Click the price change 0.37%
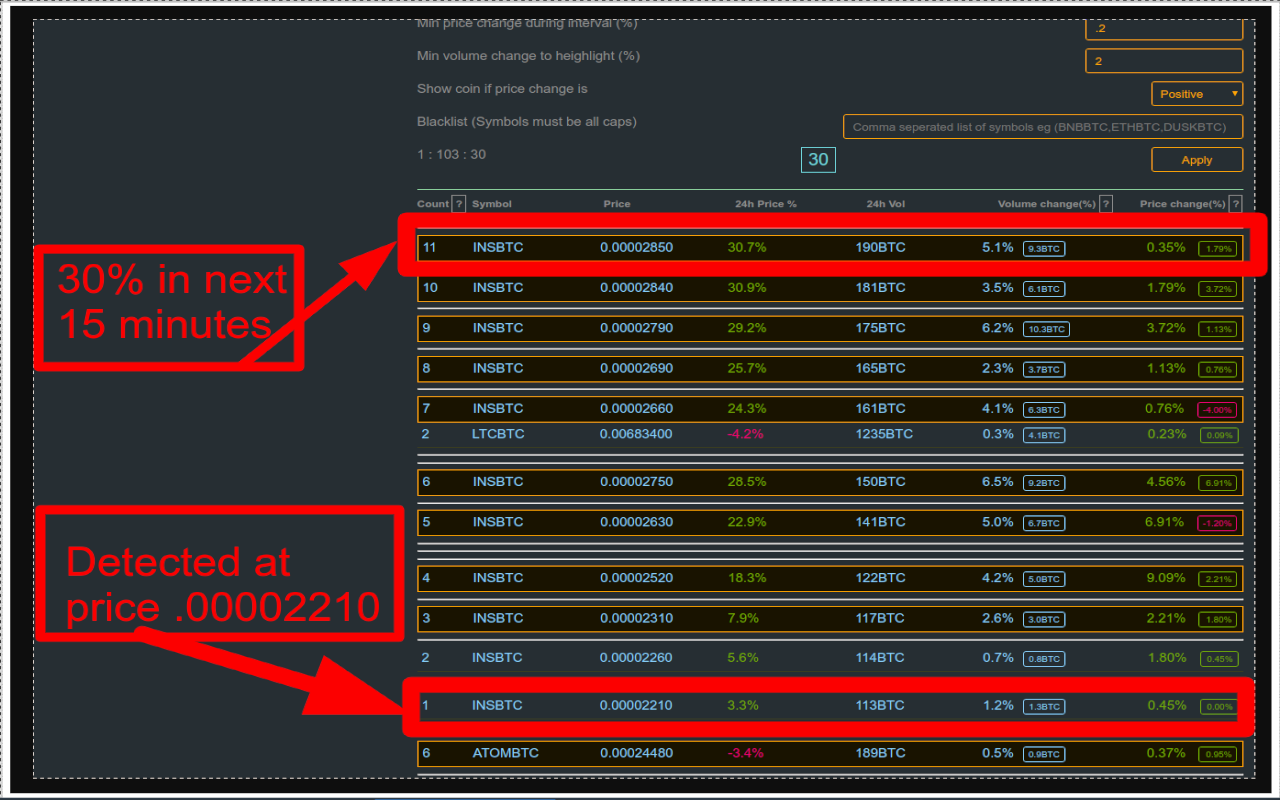The image size is (1280, 800). (x=1167, y=753)
